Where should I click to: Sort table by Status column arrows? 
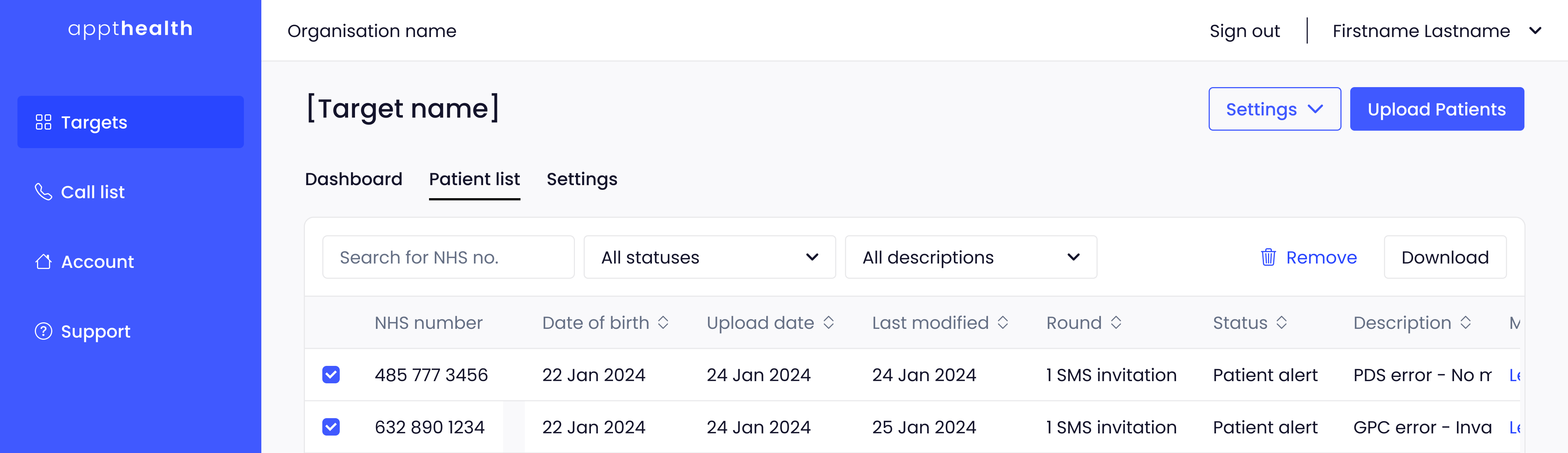[1282, 323]
